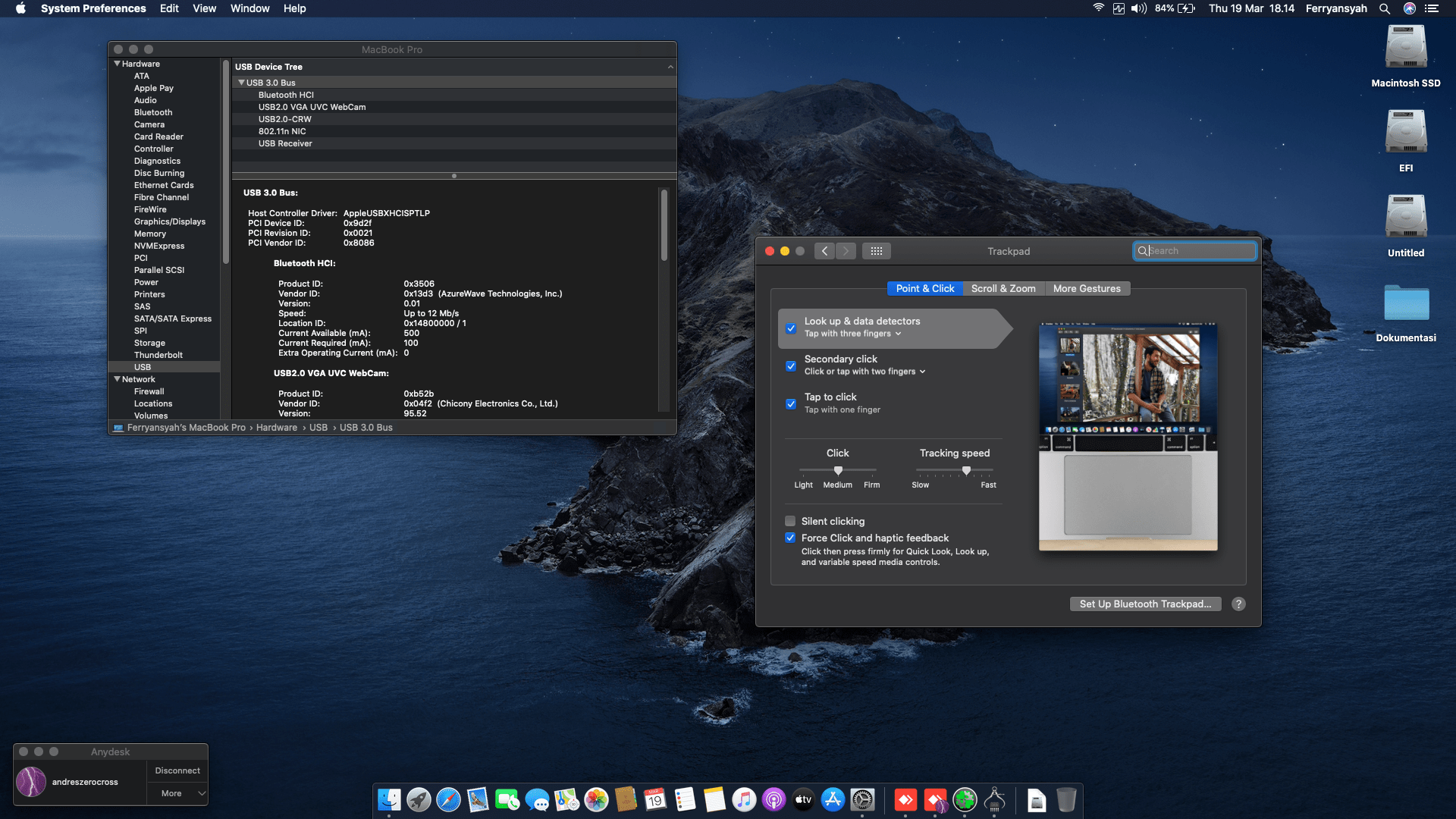
Task: Toggle Look up & data detectors checkbox
Action: [x=791, y=328]
